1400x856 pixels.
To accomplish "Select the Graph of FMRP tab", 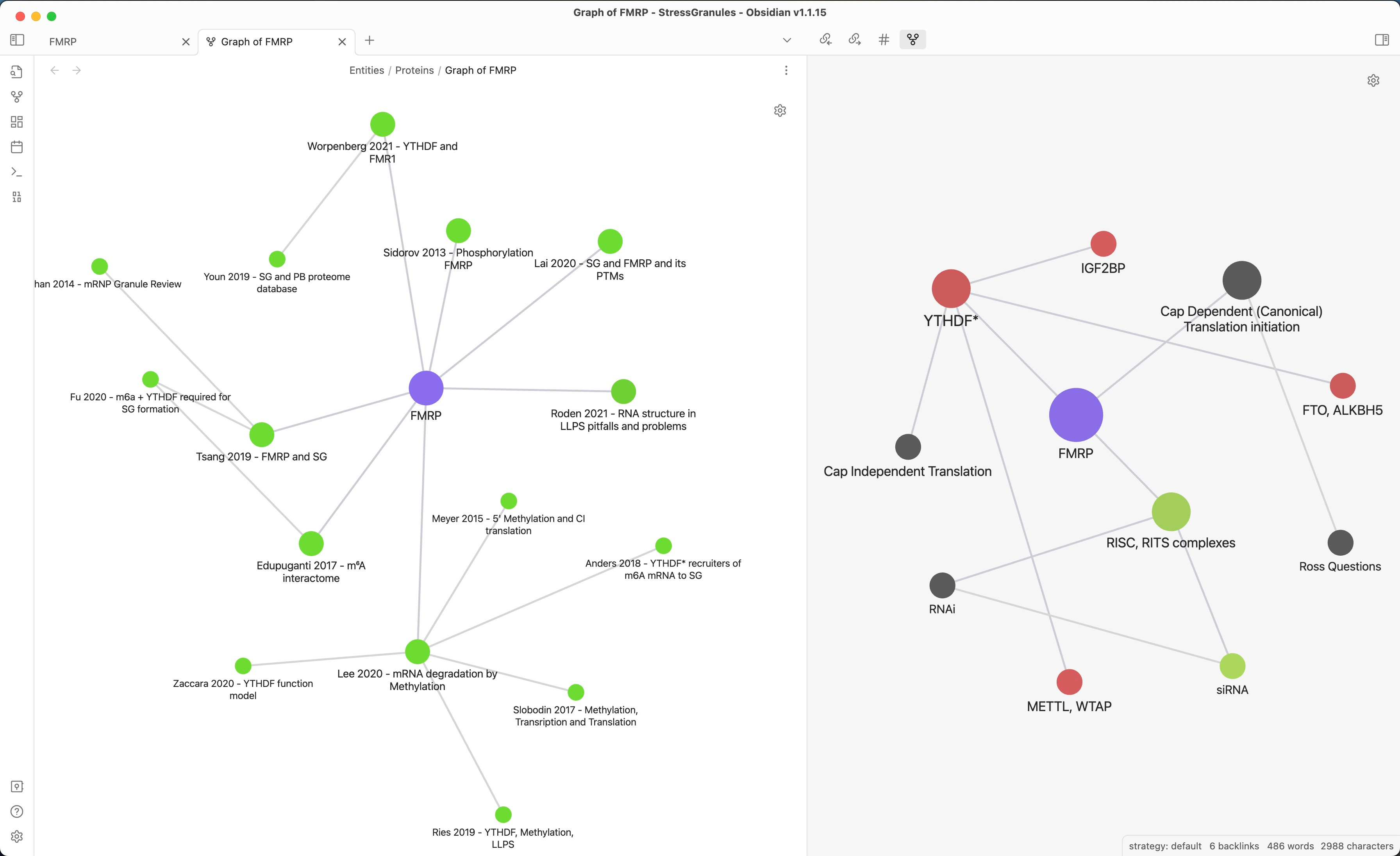I will tap(277, 41).
